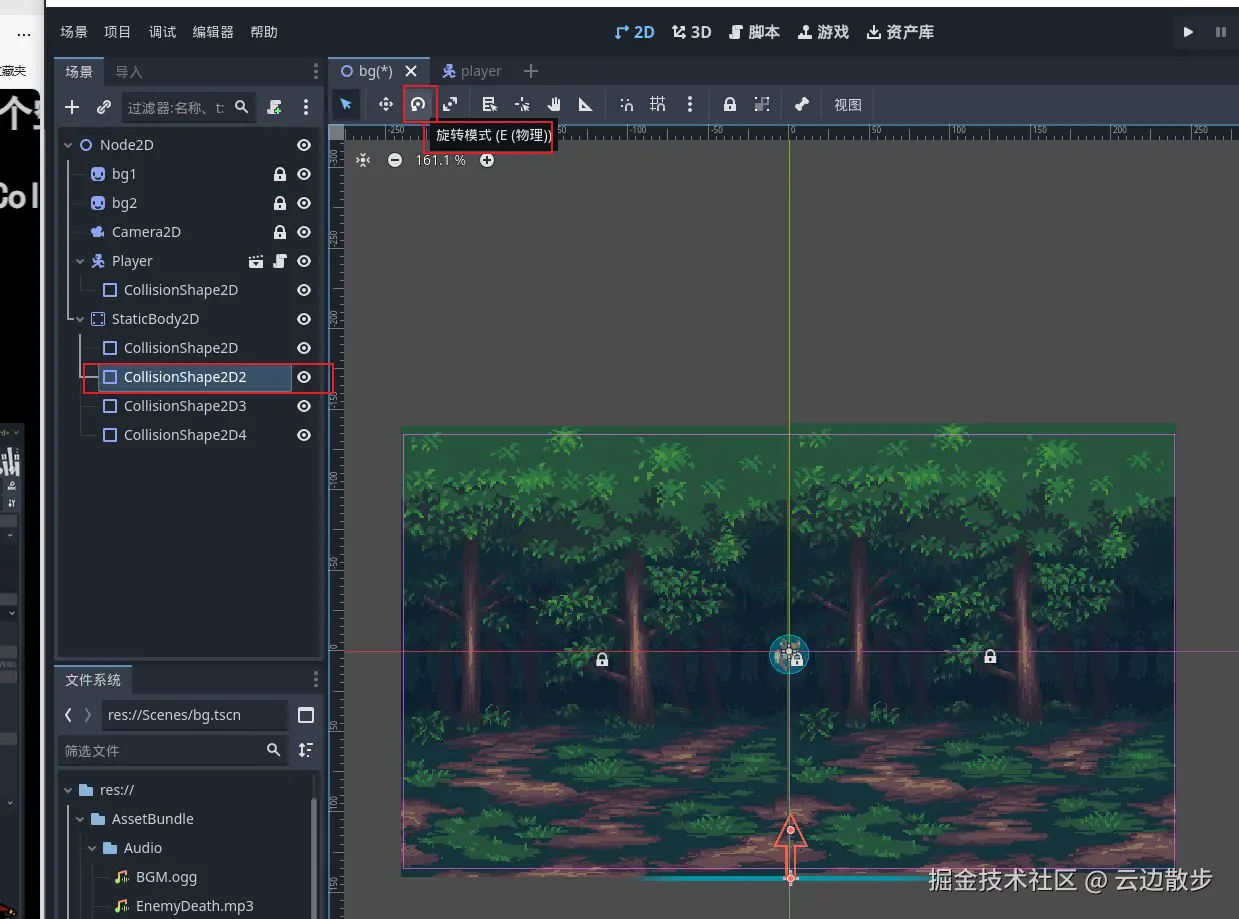1239x919 pixels.
Task: Switch to the player scene tab
Action: 472,71
